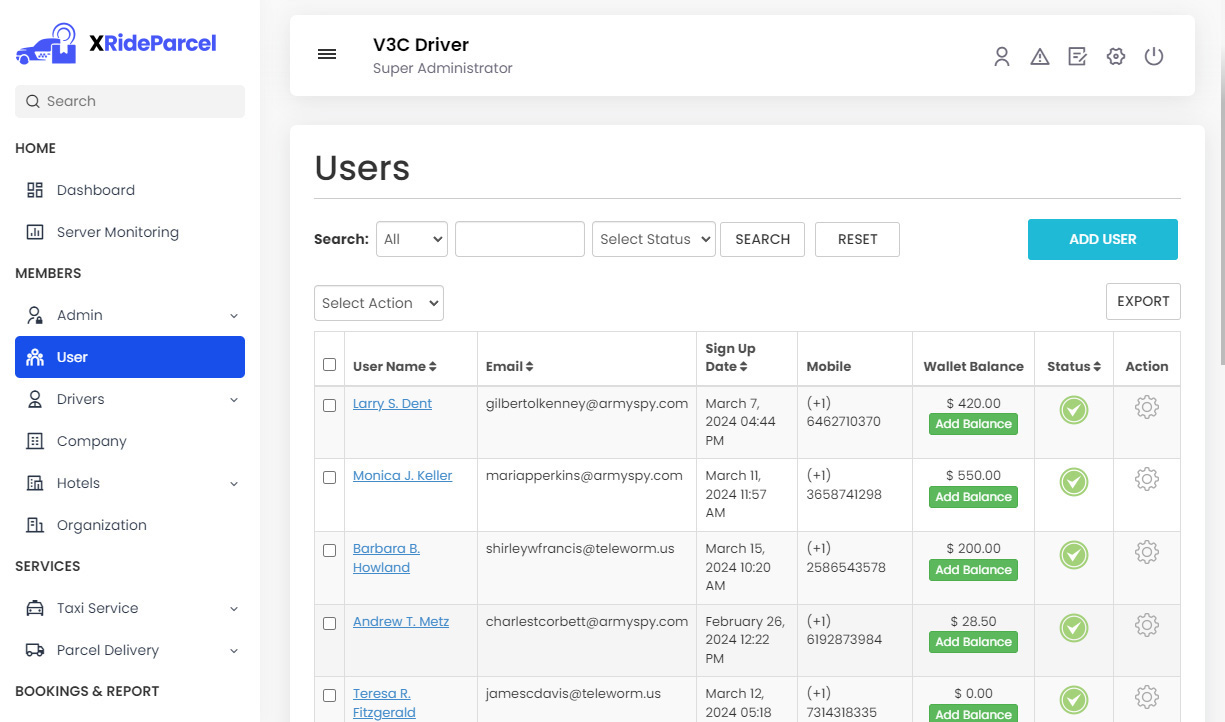Viewport: 1225px width, 722px height.
Task: Open the profile icon in top bar
Action: (x=1001, y=57)
